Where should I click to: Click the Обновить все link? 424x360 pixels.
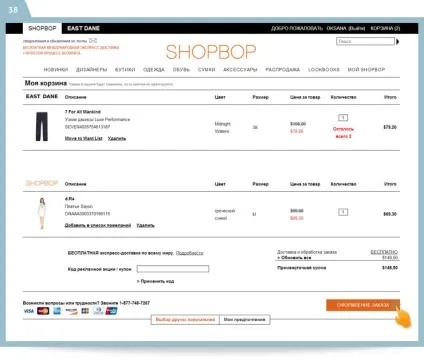click(294, 258)
